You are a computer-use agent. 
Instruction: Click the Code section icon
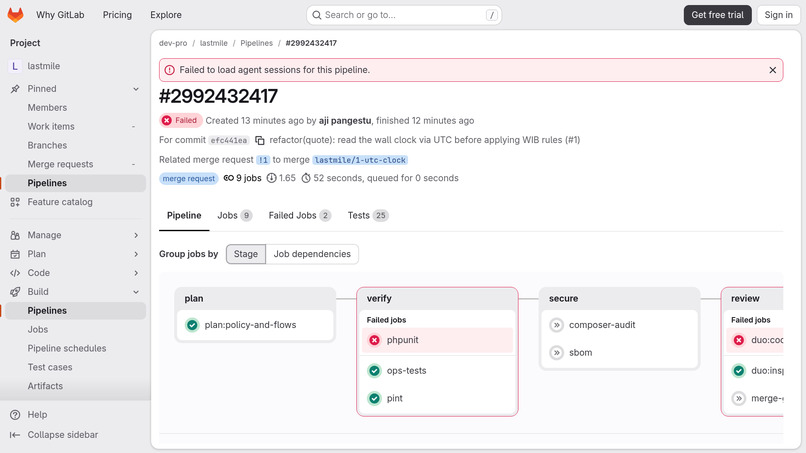(x=15, y=273)
